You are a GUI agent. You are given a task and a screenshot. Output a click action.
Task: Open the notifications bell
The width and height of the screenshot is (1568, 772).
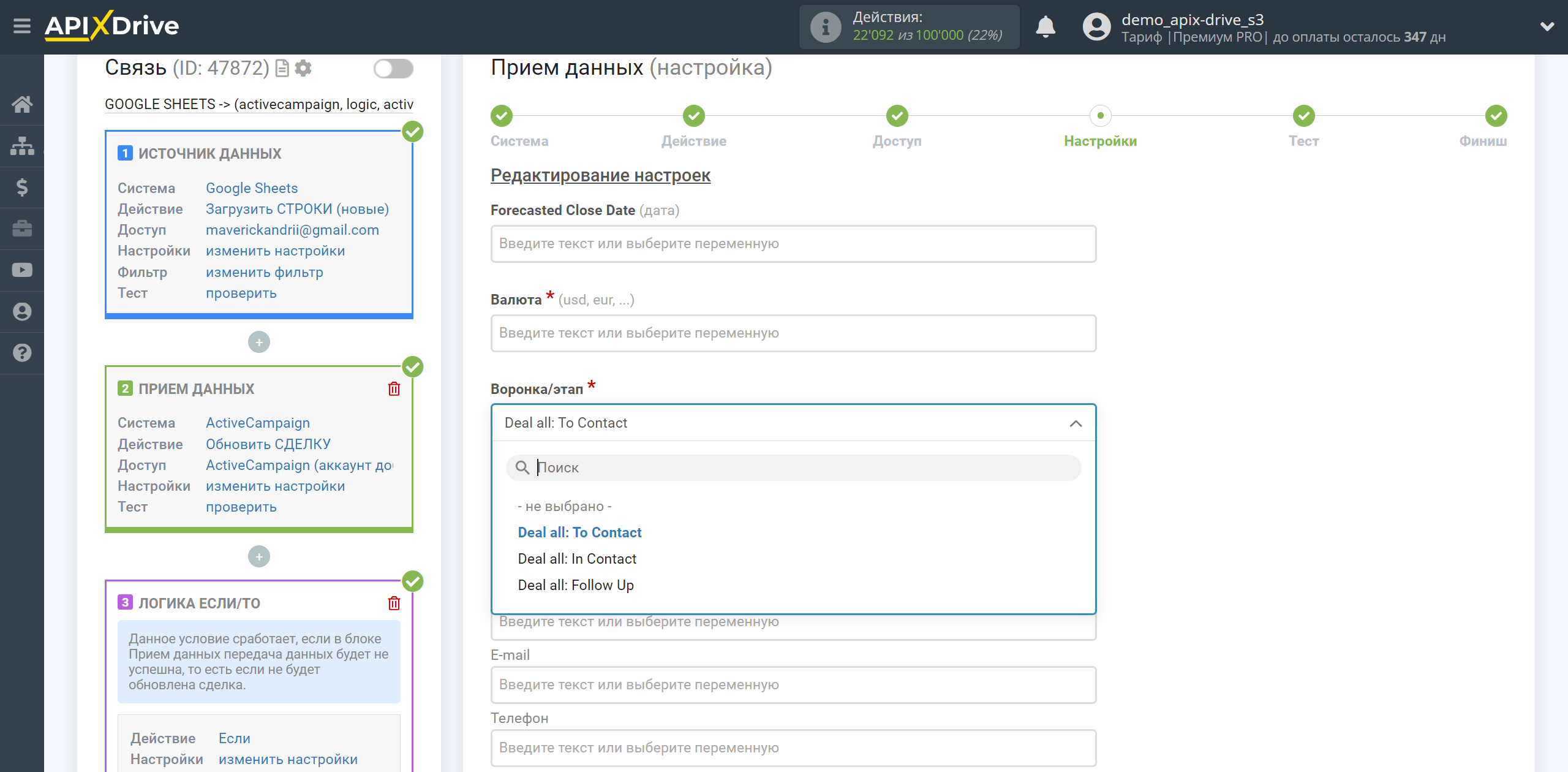pos(1046,27)
